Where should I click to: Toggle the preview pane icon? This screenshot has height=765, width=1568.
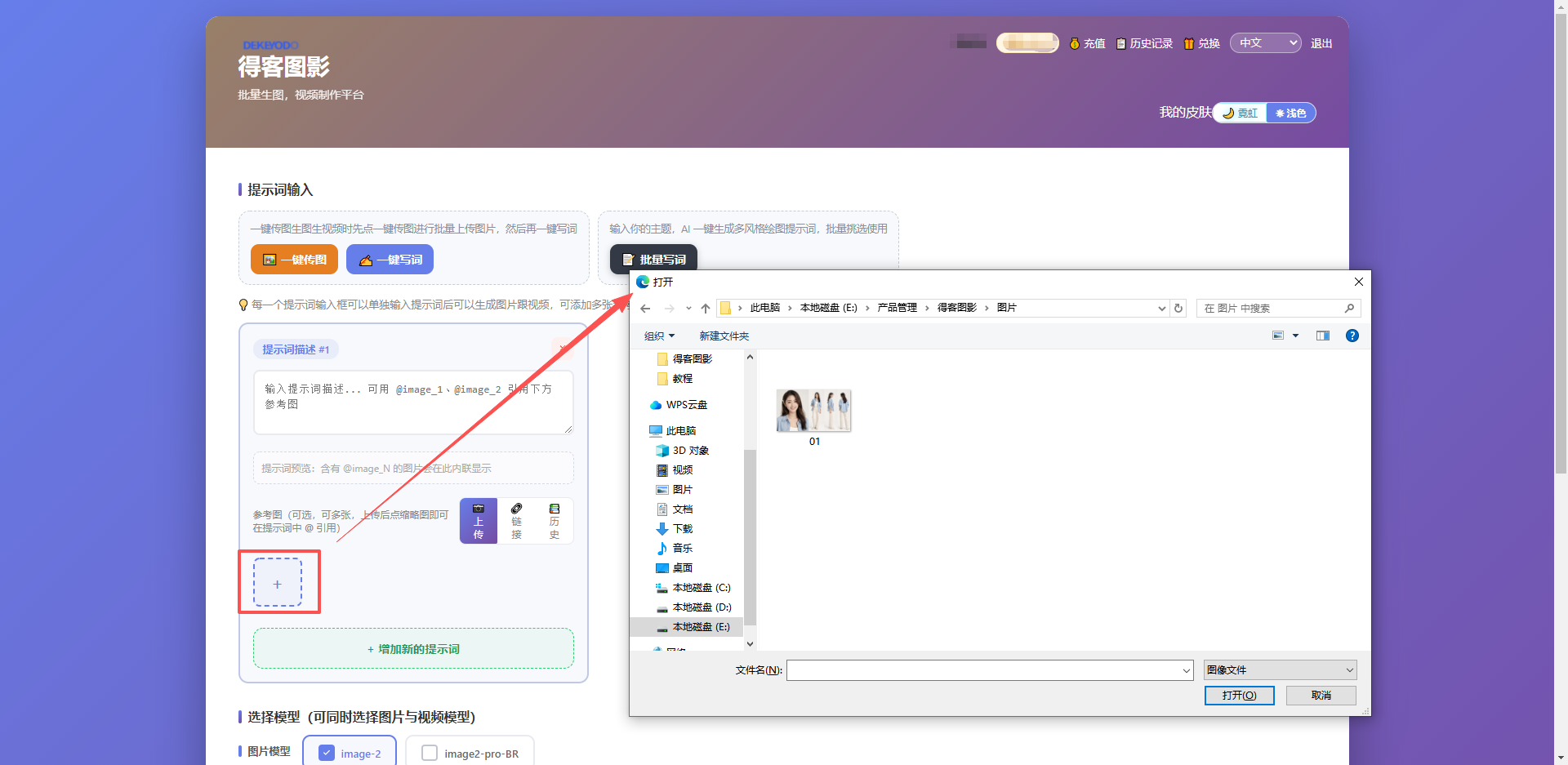(x=1323, y=336)
